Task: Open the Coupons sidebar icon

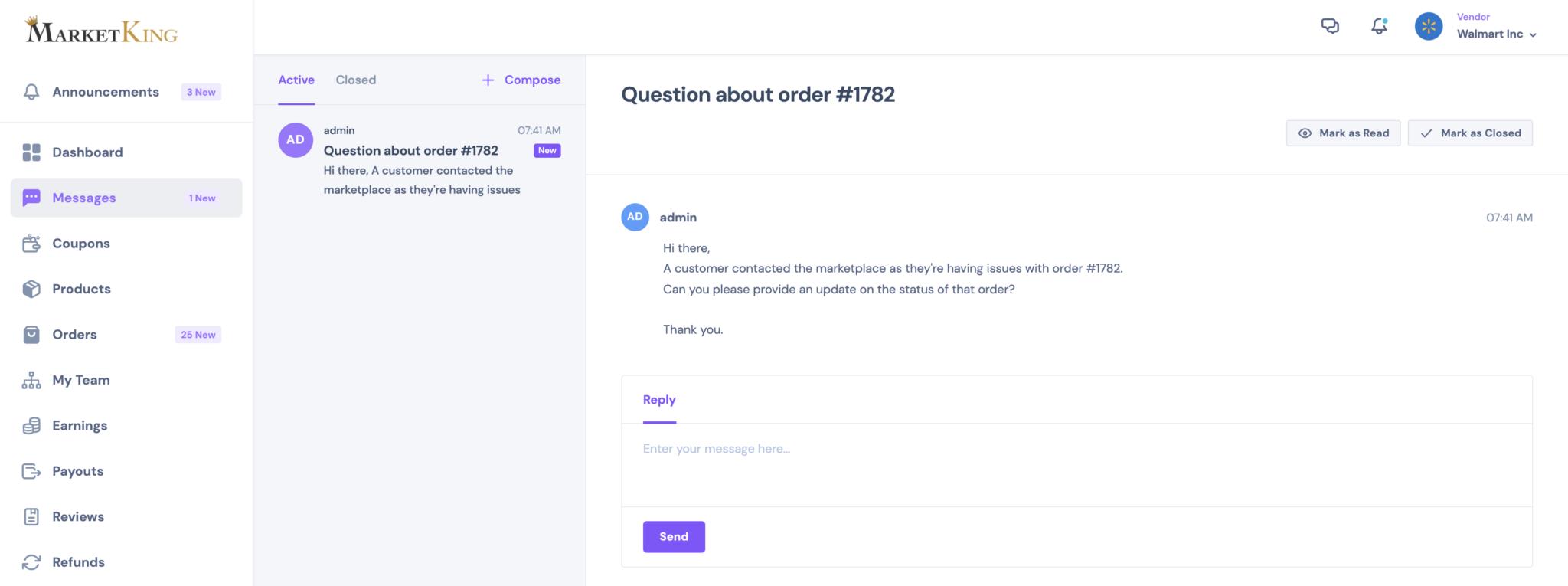Action: [x=31, y=244]
